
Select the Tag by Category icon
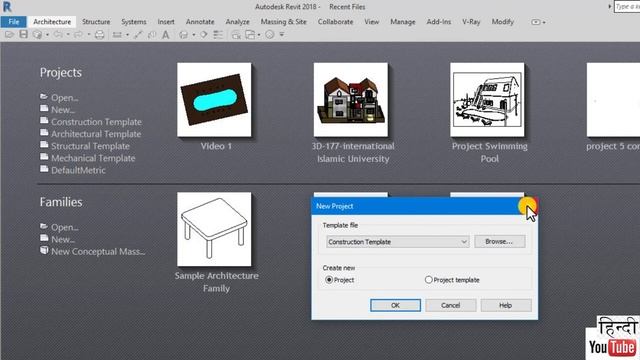click(x=152, y=35)
